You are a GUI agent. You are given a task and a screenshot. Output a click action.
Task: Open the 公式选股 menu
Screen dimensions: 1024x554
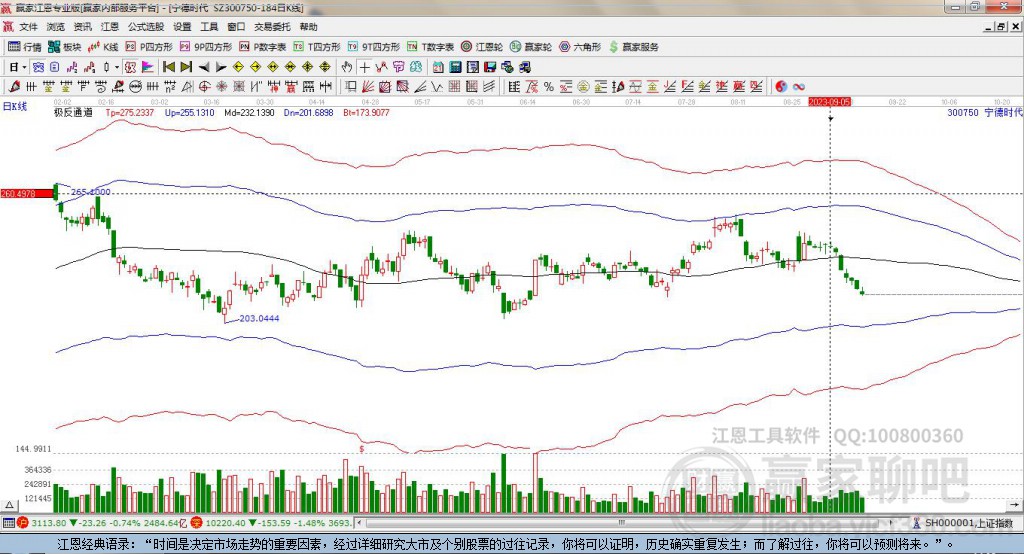pos(145,27)
